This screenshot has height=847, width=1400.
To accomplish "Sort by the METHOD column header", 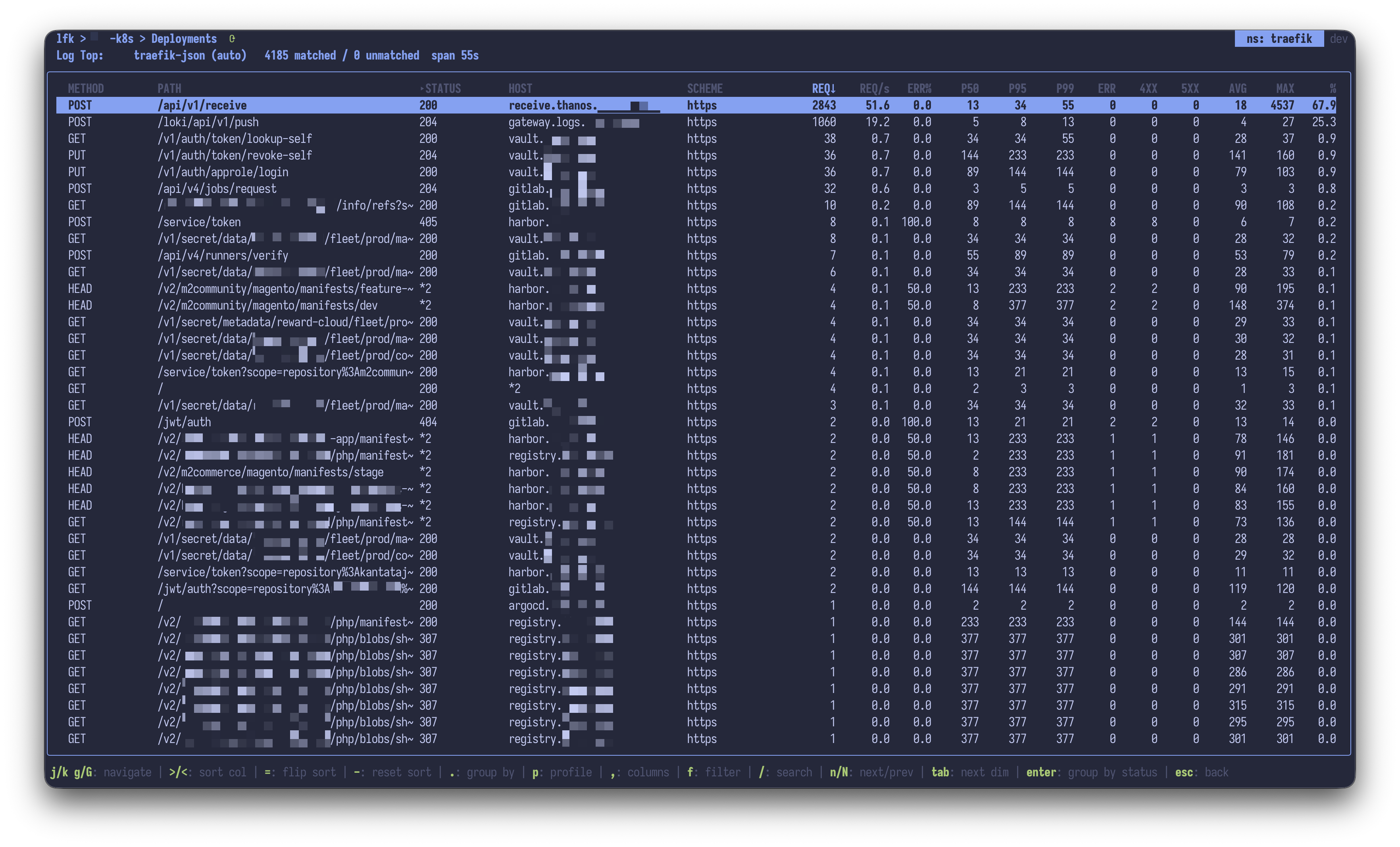I will tap(86, 89).
